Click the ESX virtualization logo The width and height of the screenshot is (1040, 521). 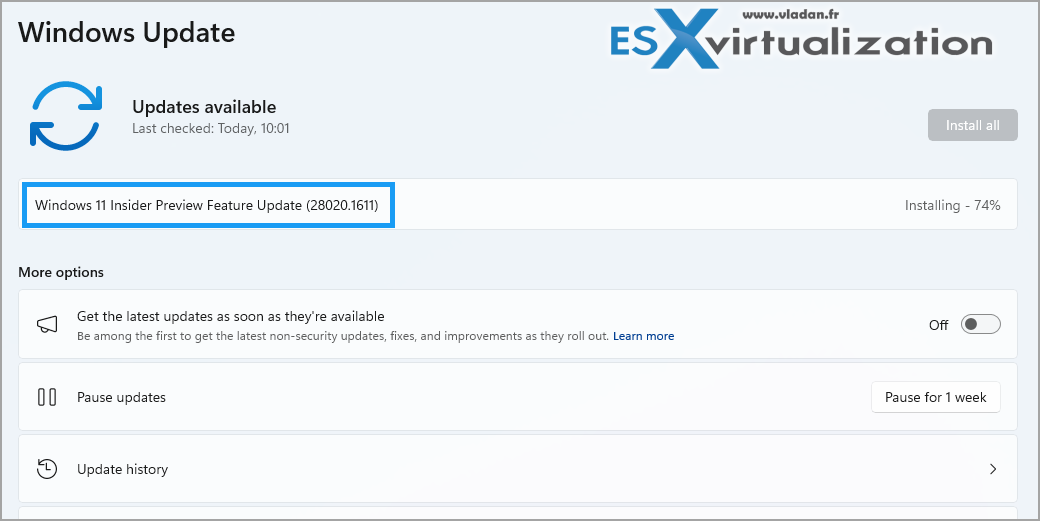tap(800, 43)
